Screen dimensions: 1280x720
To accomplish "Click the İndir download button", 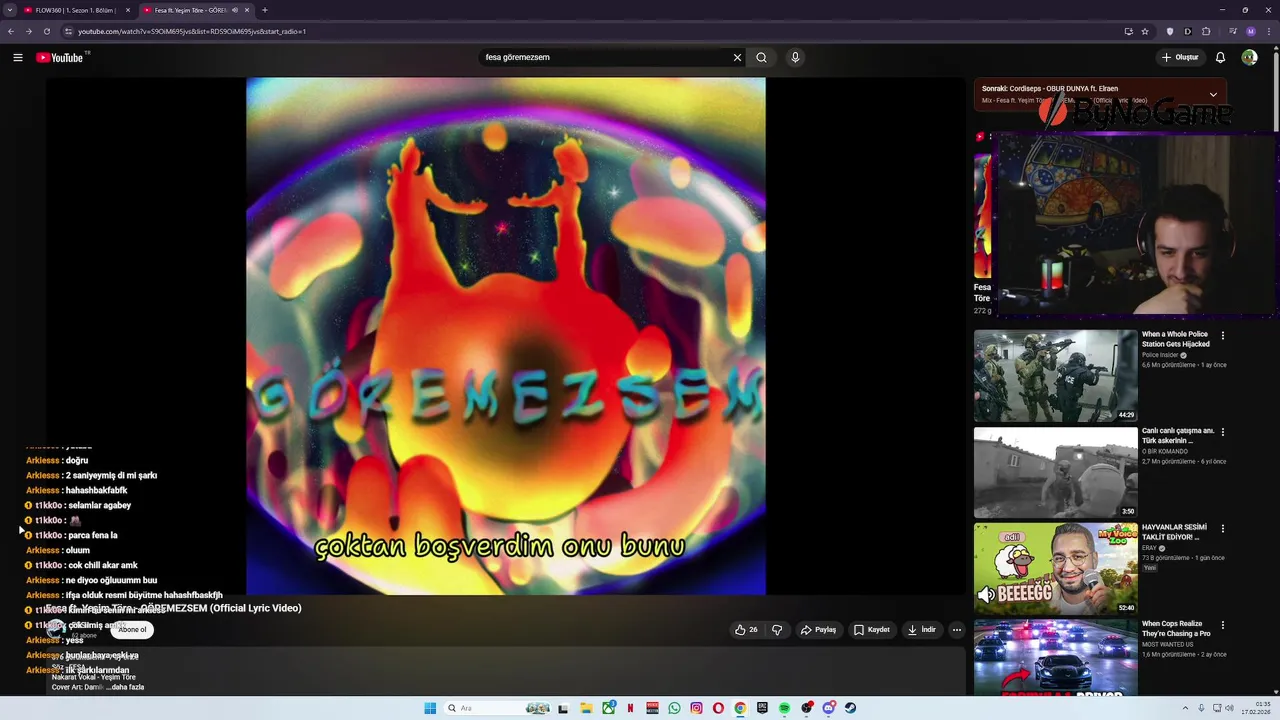I will [x=921, y=630].
